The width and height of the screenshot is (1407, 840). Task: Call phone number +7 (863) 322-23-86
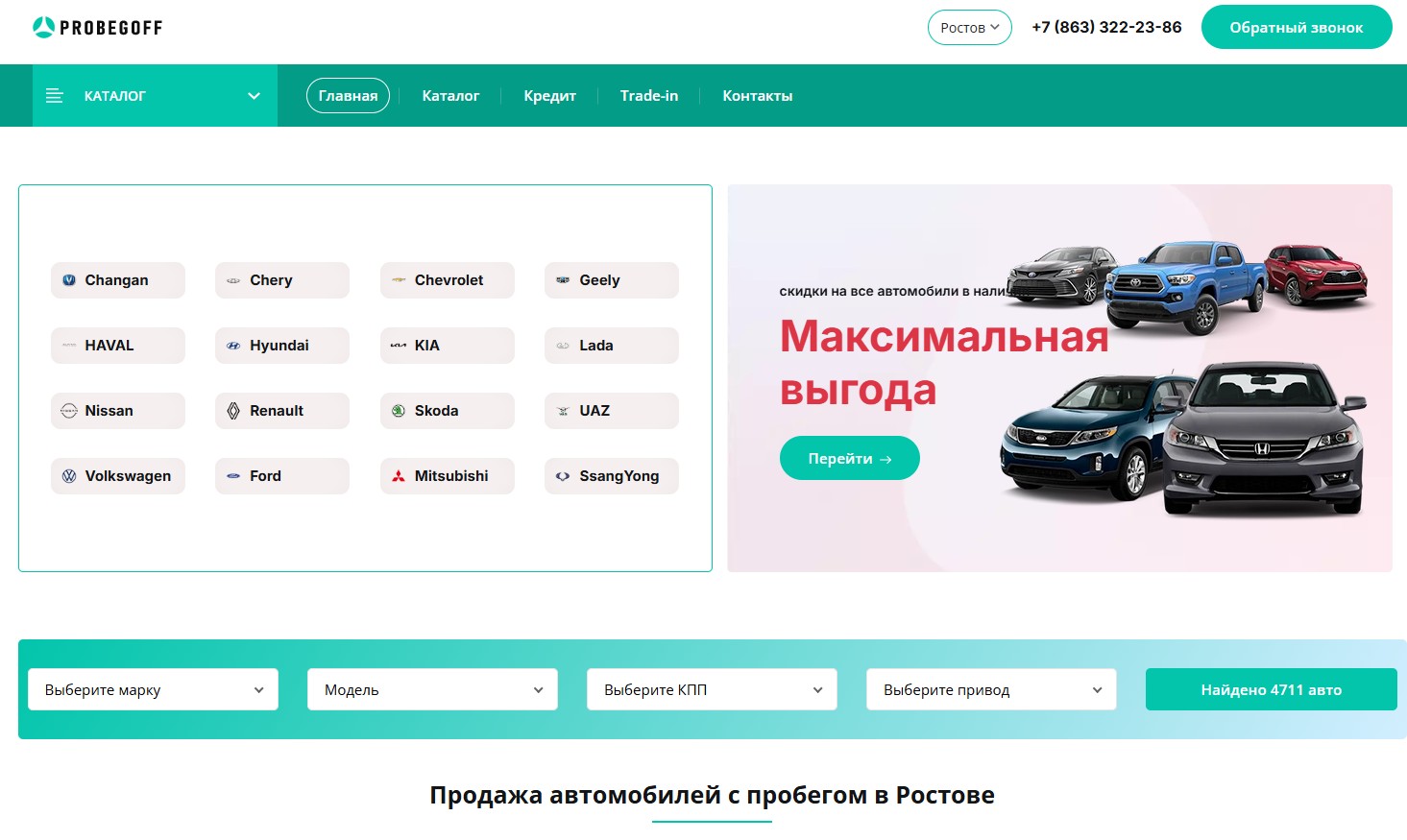click(x=1106, y=27)
